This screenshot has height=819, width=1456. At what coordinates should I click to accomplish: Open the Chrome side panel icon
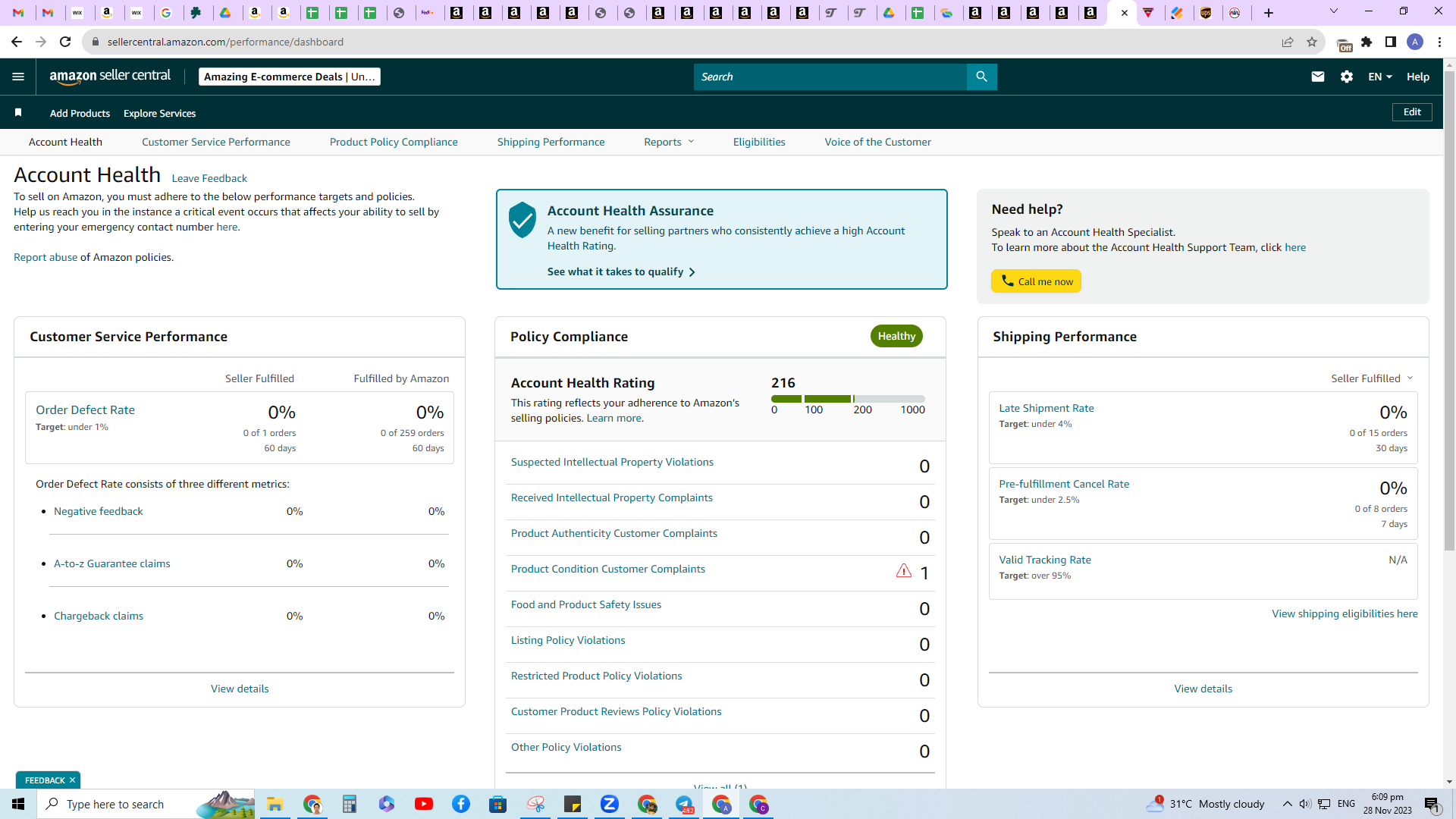1391,42
